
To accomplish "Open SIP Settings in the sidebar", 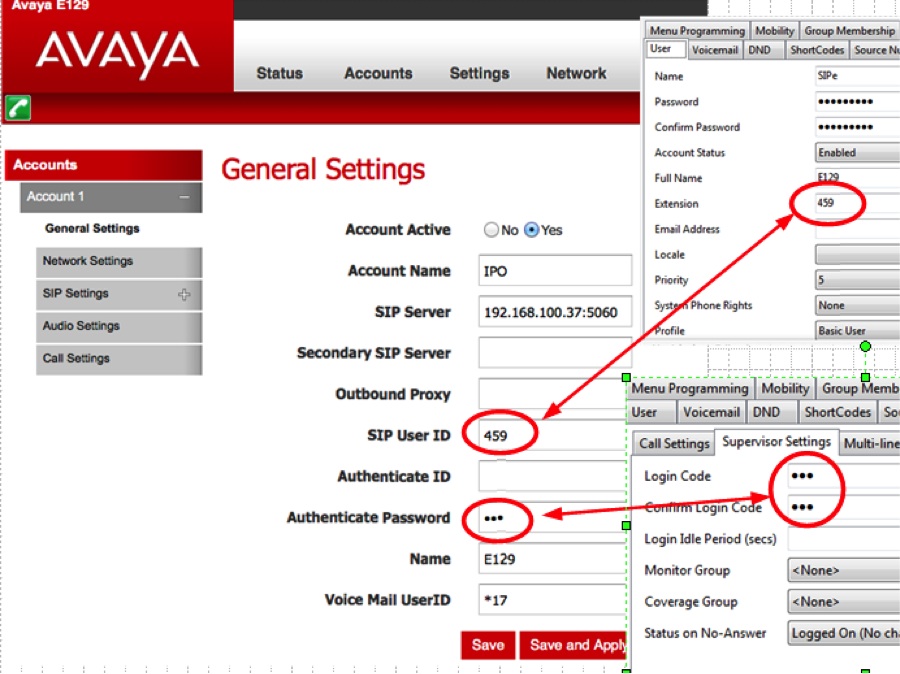I will point(119,294).
